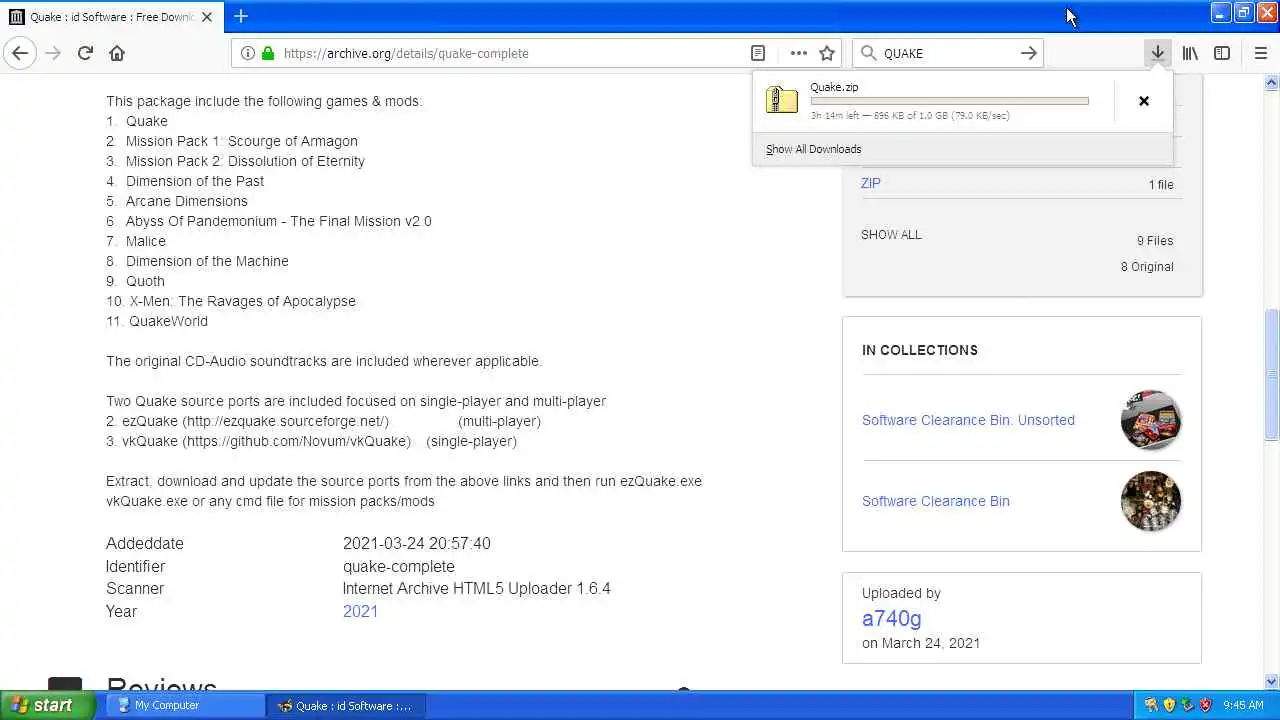Image resolution: width=1280 pixels, height=720 pixels.
Task: Click the 'quake-complete' identifier value
Action: [398, 566]
